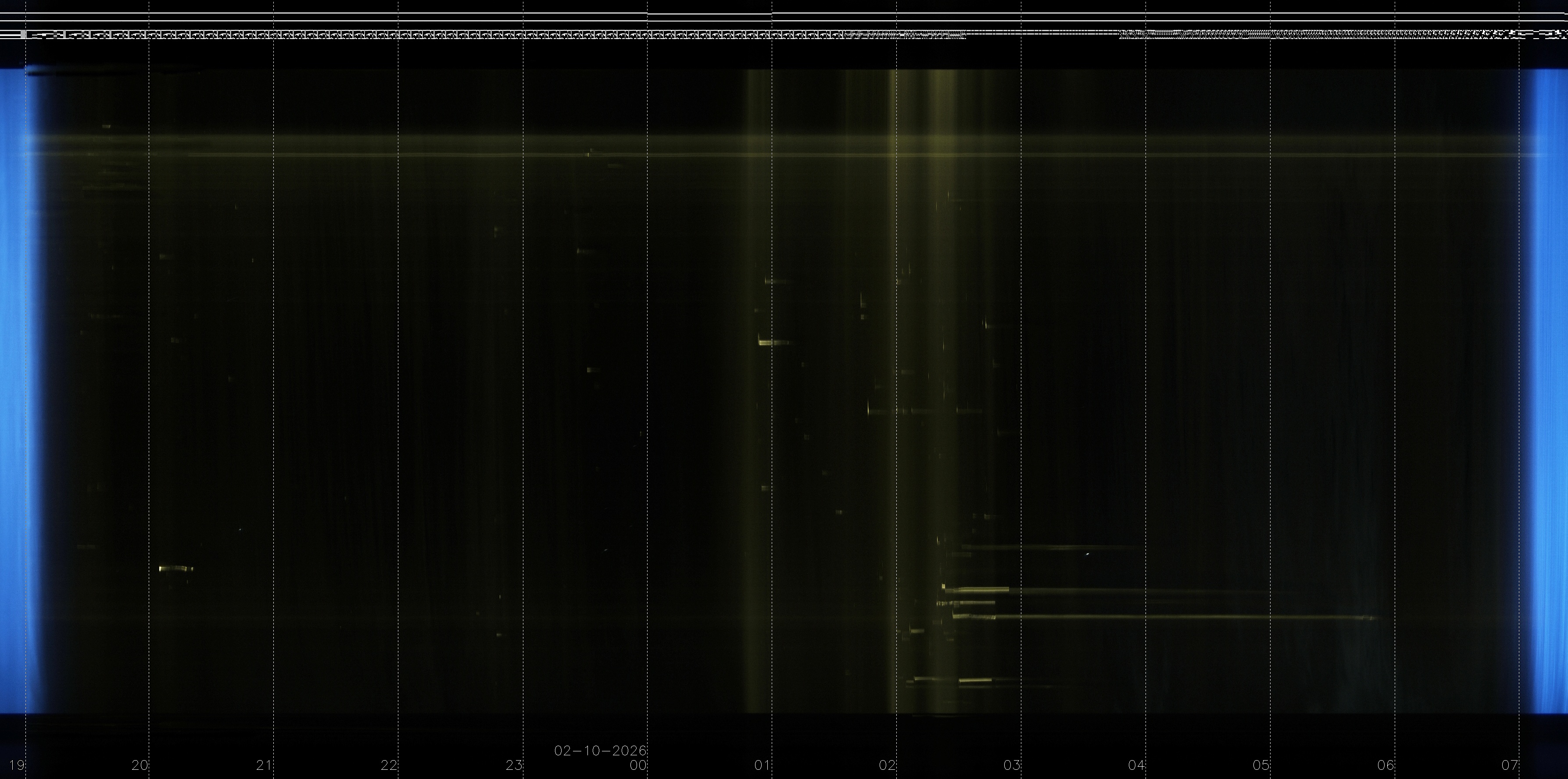Click the 22 hour label
Image resolution: width=1568 pixels, height=779 pixels.
tap(389, 765)
